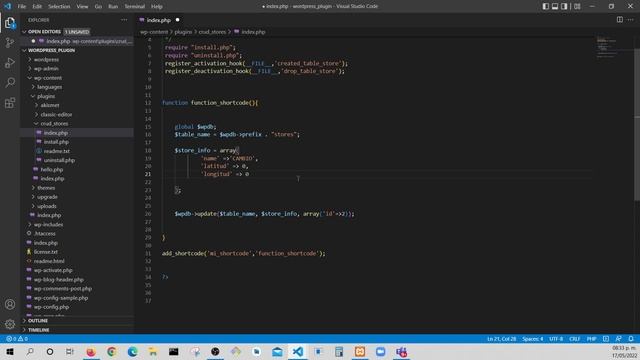Screen dimensions: 640x360
Task: Open XAMPP from the taskbar
Action: coord(360,352)
